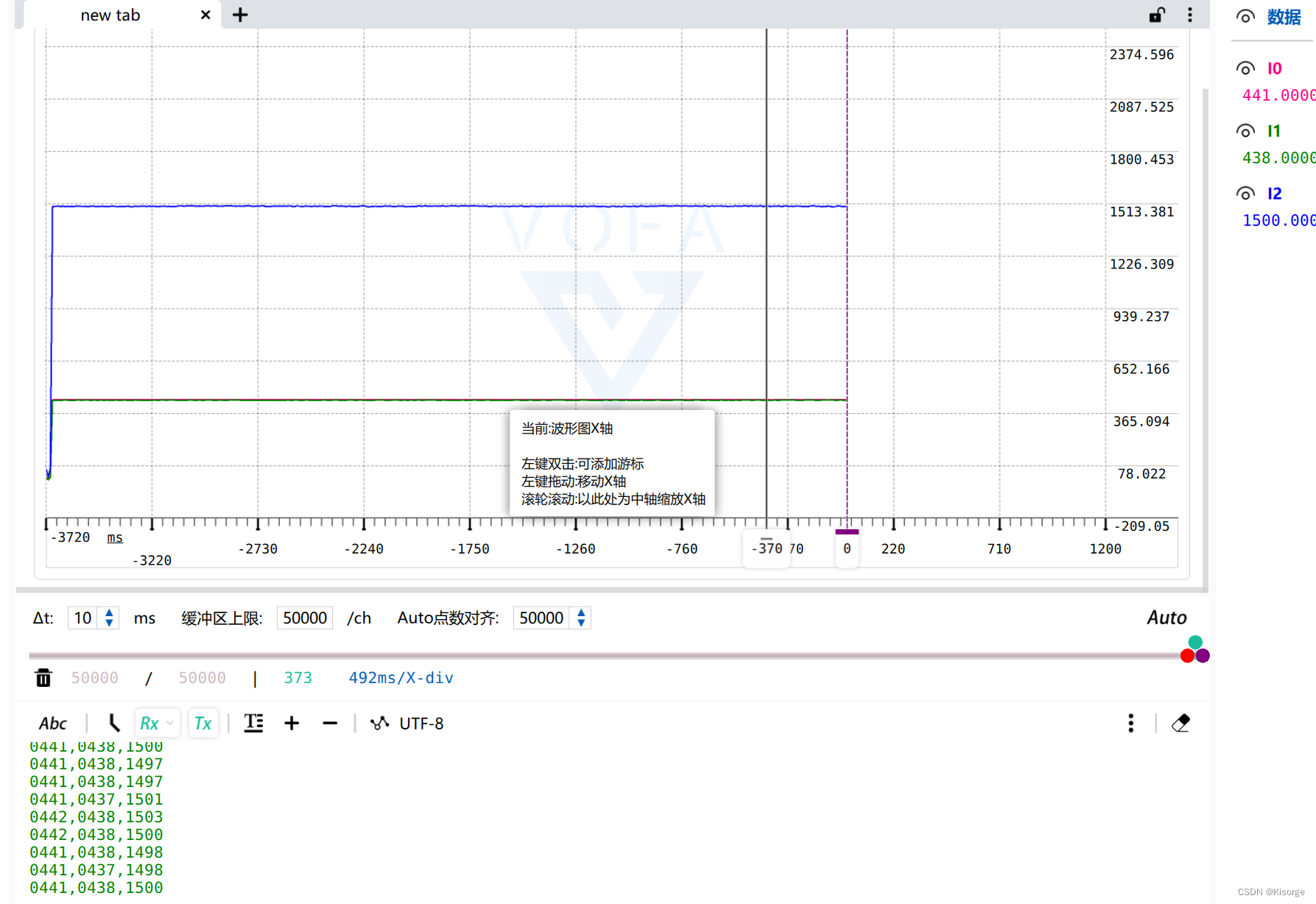The height and width of the screenshot is (904, 1316).
Task: Click the 0 cursor marker on X axis
Action: click(847, 548)
